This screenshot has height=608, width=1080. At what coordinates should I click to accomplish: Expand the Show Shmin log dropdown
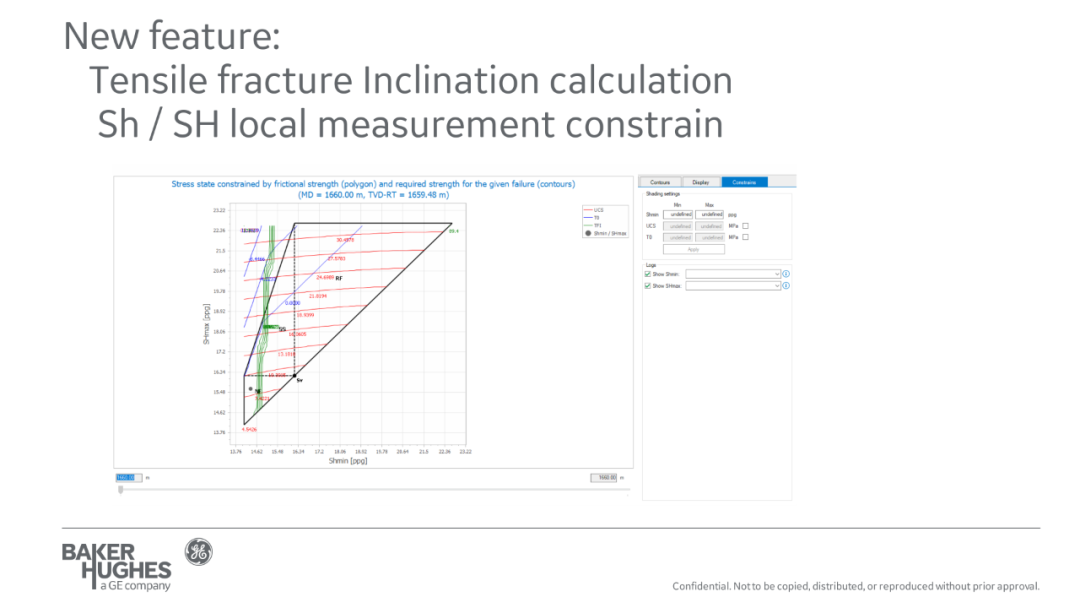click(733, 274)
